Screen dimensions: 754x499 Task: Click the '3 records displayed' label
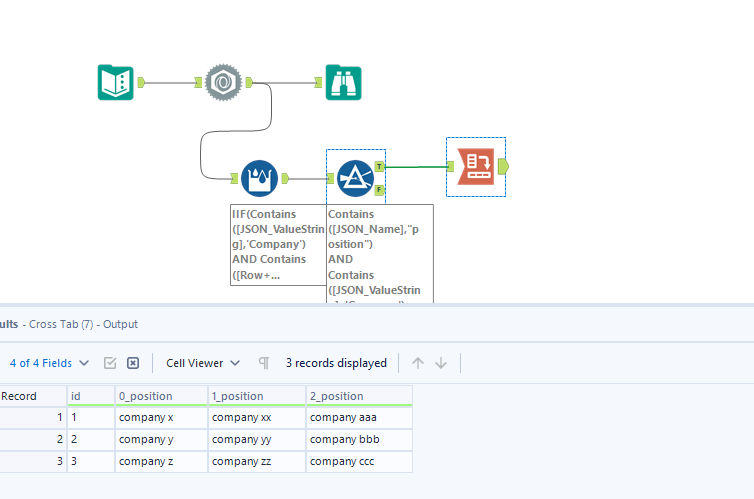336,363
